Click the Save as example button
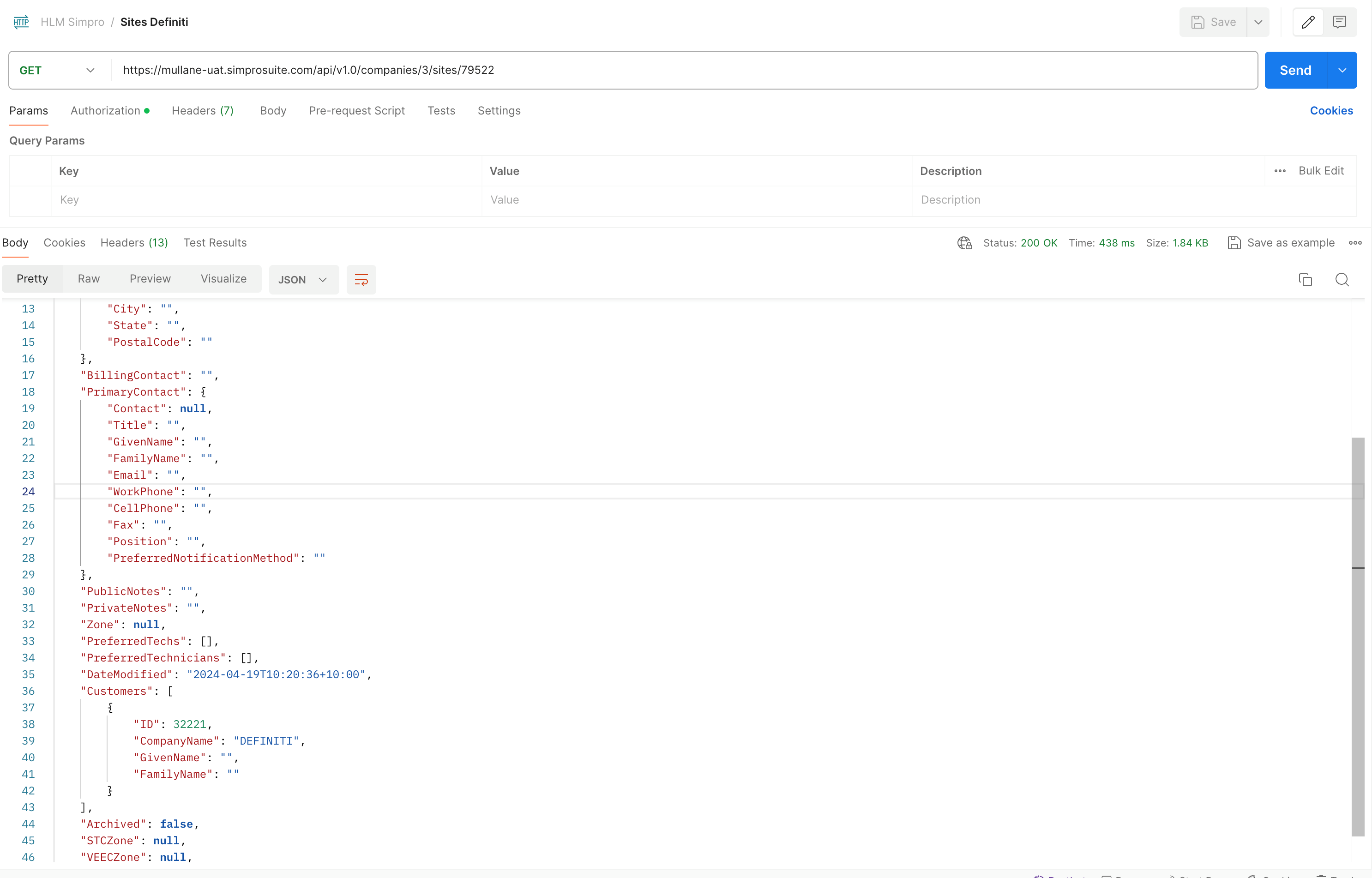The image size is (1372, 878). click(1281, 243)
